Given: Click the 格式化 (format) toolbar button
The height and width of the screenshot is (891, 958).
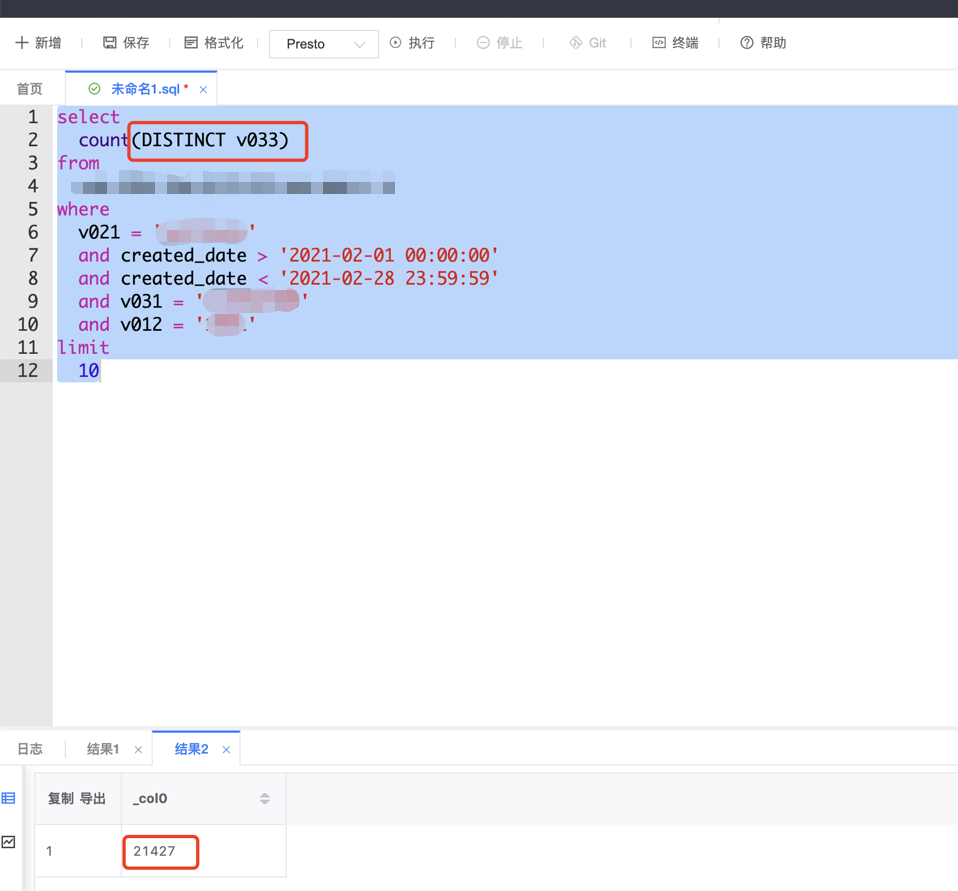Looking at the screenshot, I should 214,43.
